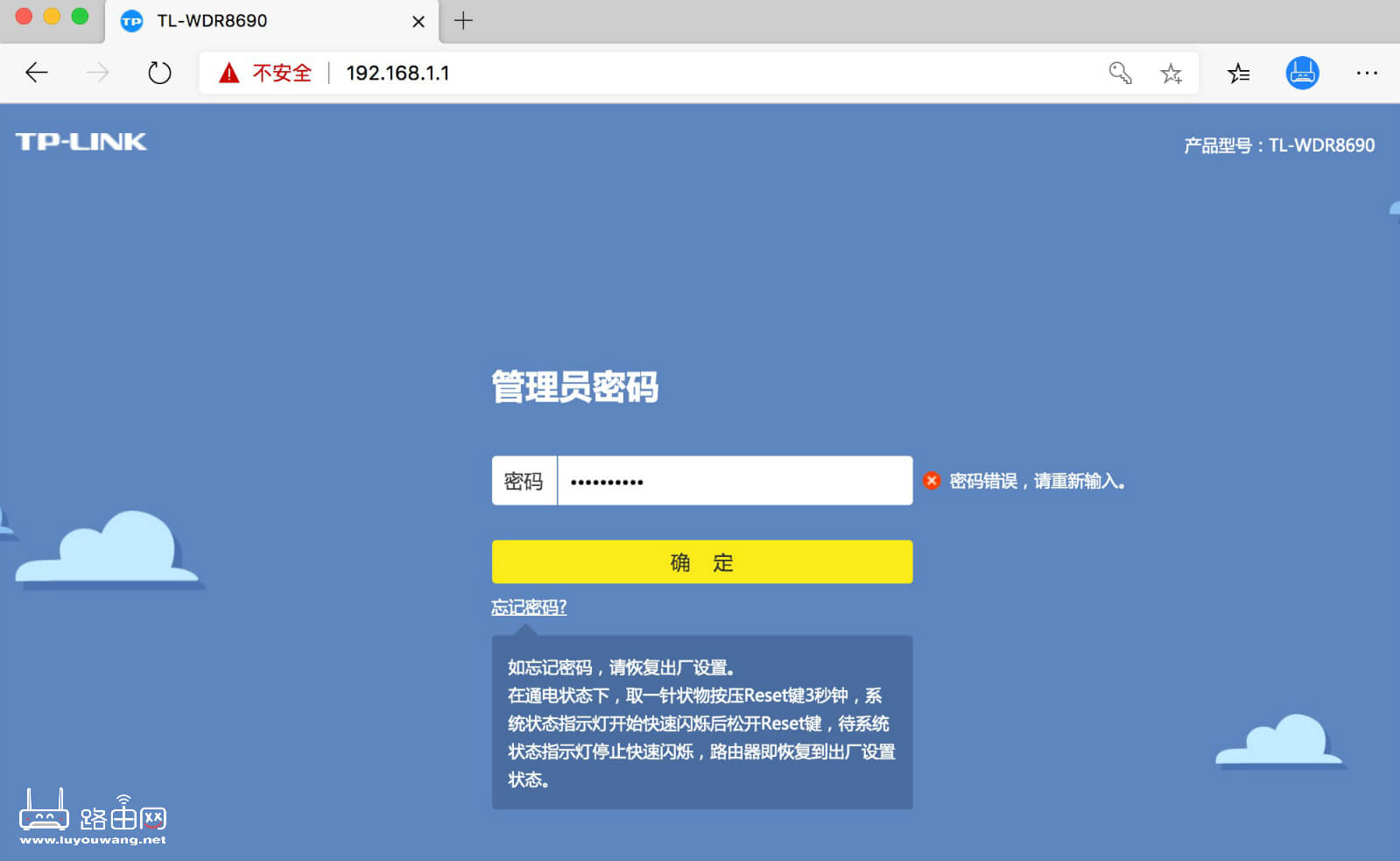The image size is (1400, 861).
Task: Click the 忘记密码? link
Action: (x=529, y=607)
